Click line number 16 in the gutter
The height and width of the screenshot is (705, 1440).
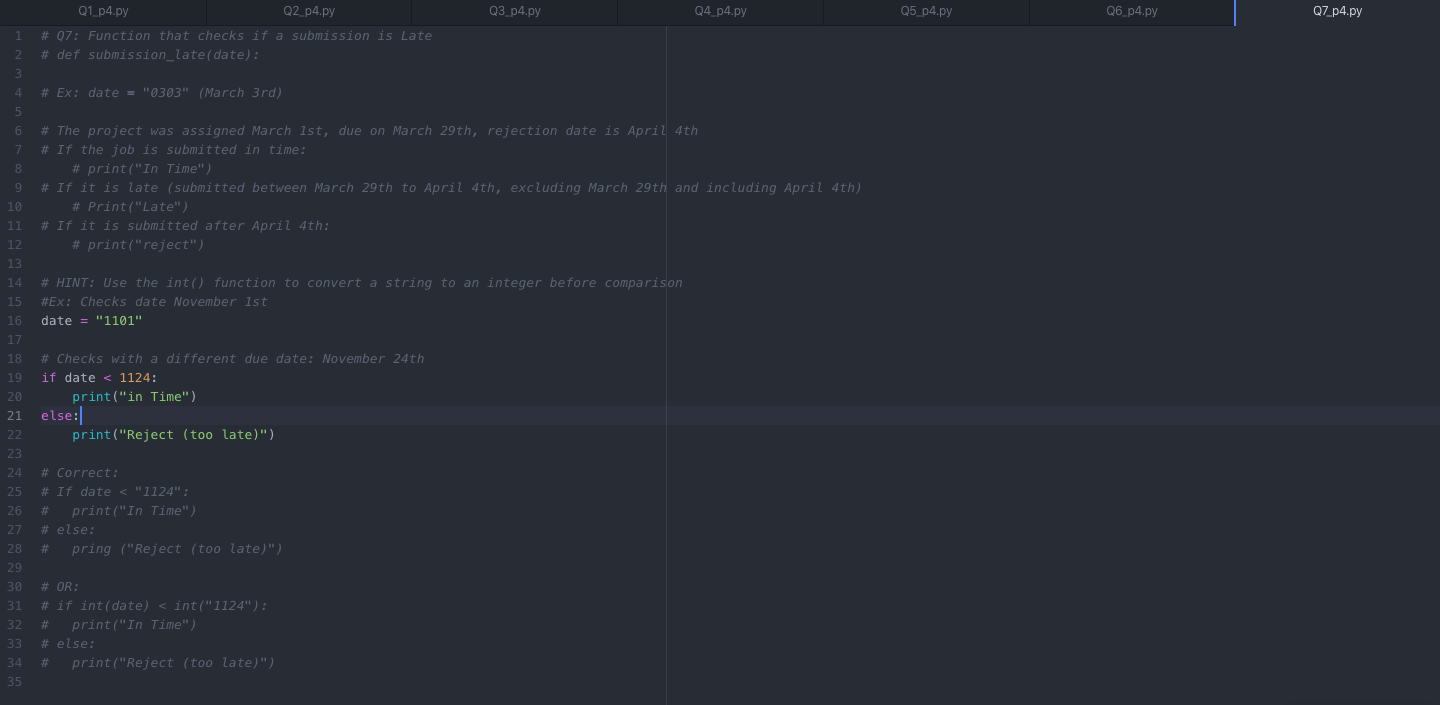tap(15, 321)
